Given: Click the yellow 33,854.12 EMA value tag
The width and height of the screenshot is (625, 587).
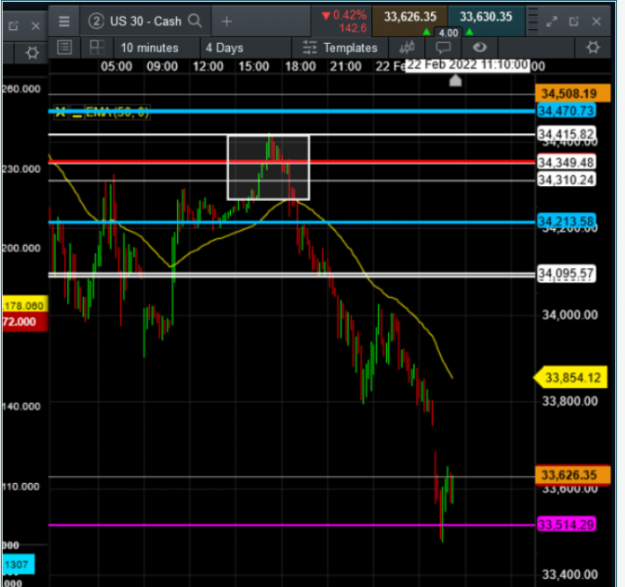Looking at the screenshot, I should 571,377.
